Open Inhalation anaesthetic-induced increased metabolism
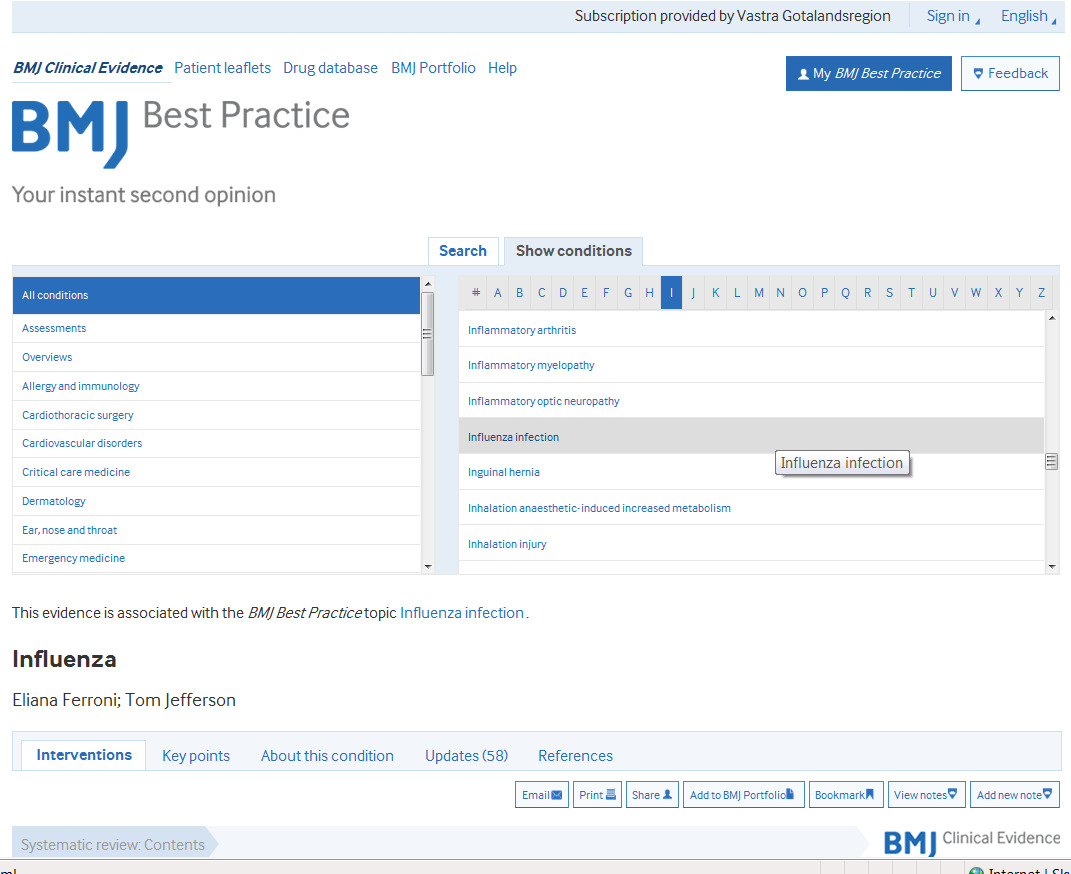Viewport: 1071px width, 874px height. coord(751,508)
